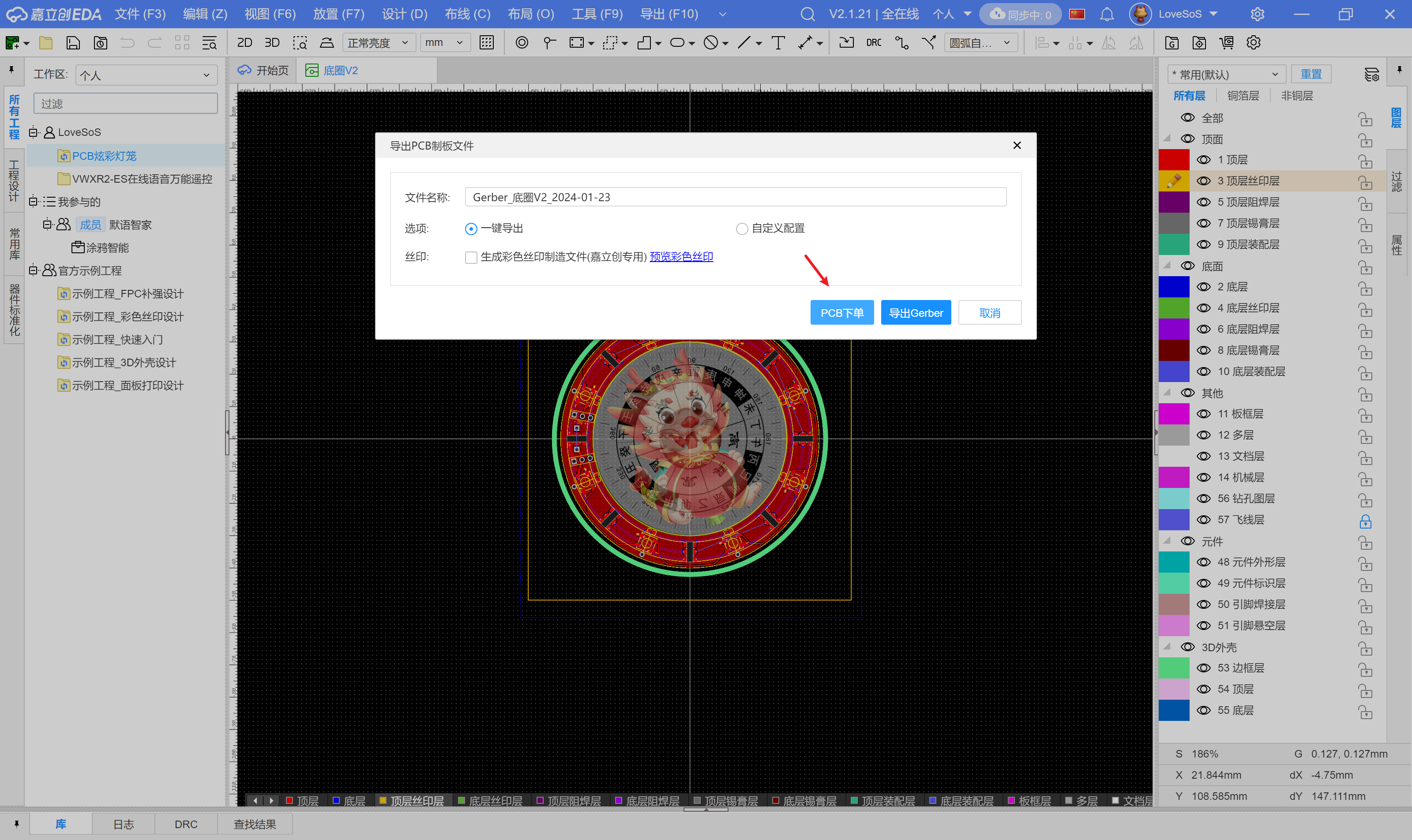The height and width of the screenshot is (840, 1412).
Task: Open the 布线 (C) menu
Action: pos(467,14)
